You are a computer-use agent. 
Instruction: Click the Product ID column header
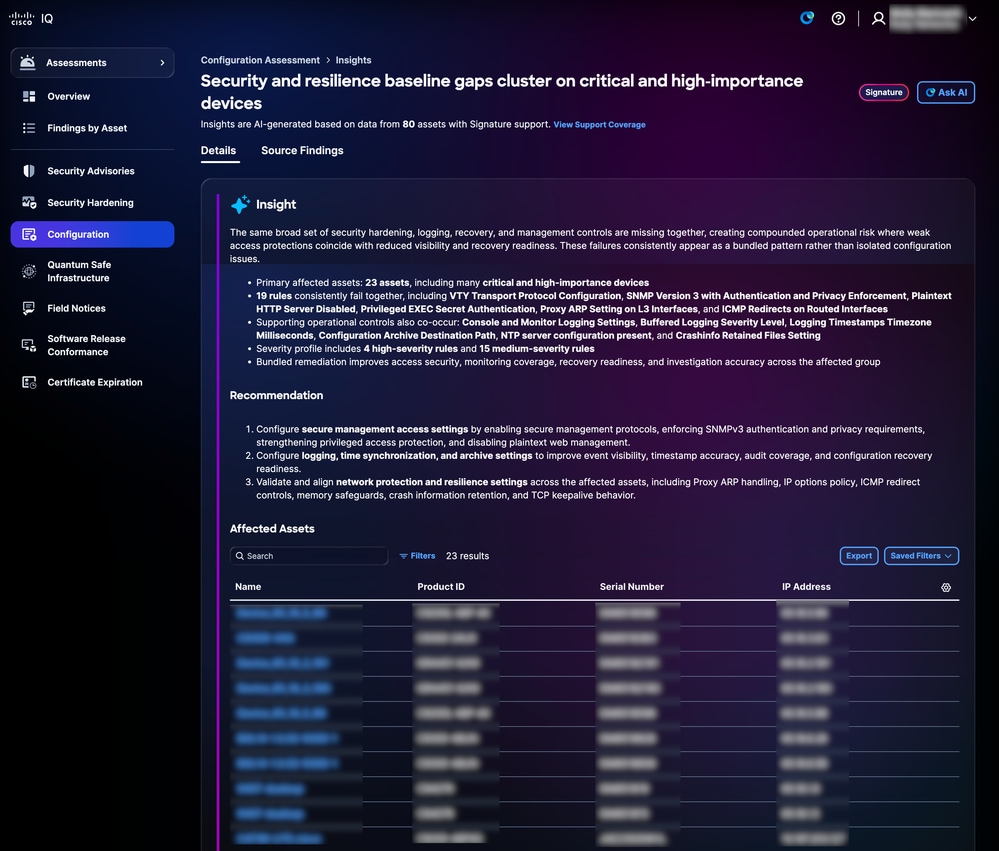441,587
